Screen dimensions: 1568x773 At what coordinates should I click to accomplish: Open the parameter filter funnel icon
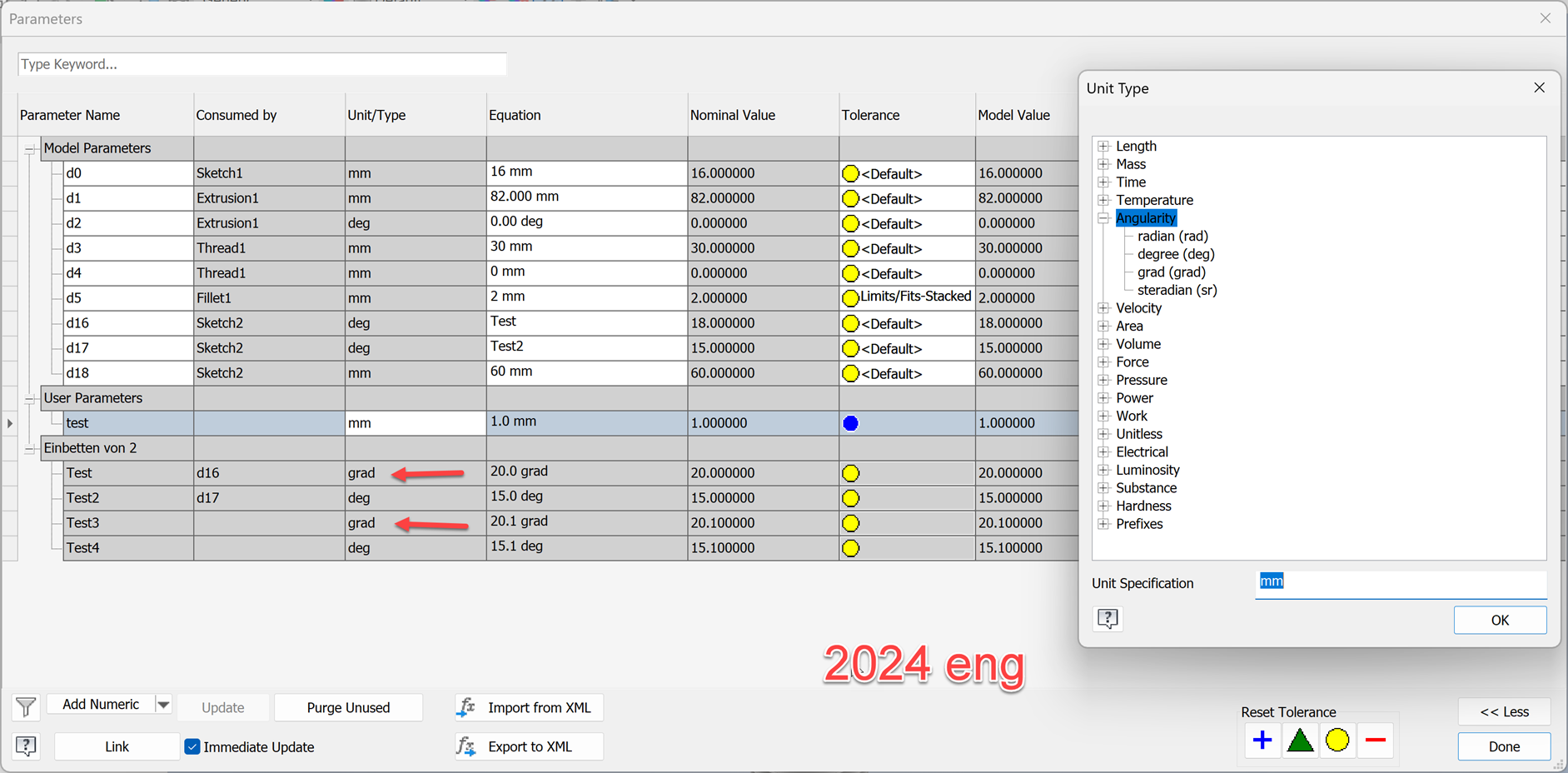pyautogui.click(x=26, y=707)
